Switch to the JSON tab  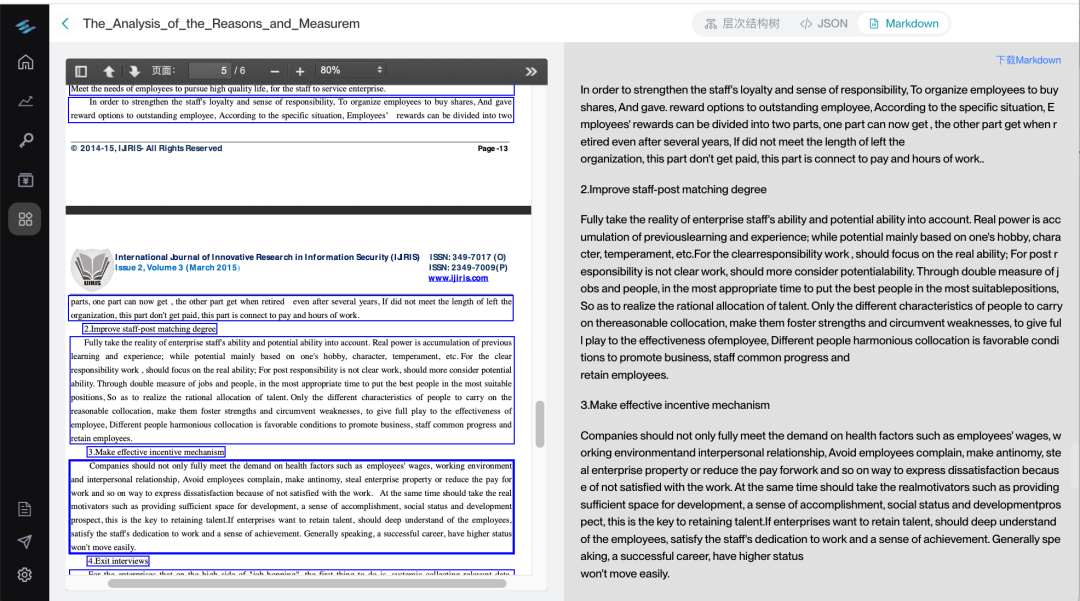(x=824, y=23)
